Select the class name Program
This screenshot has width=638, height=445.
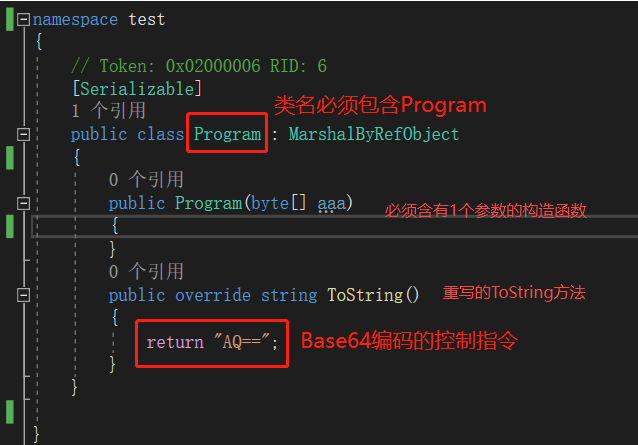click(x=227, y=134)
